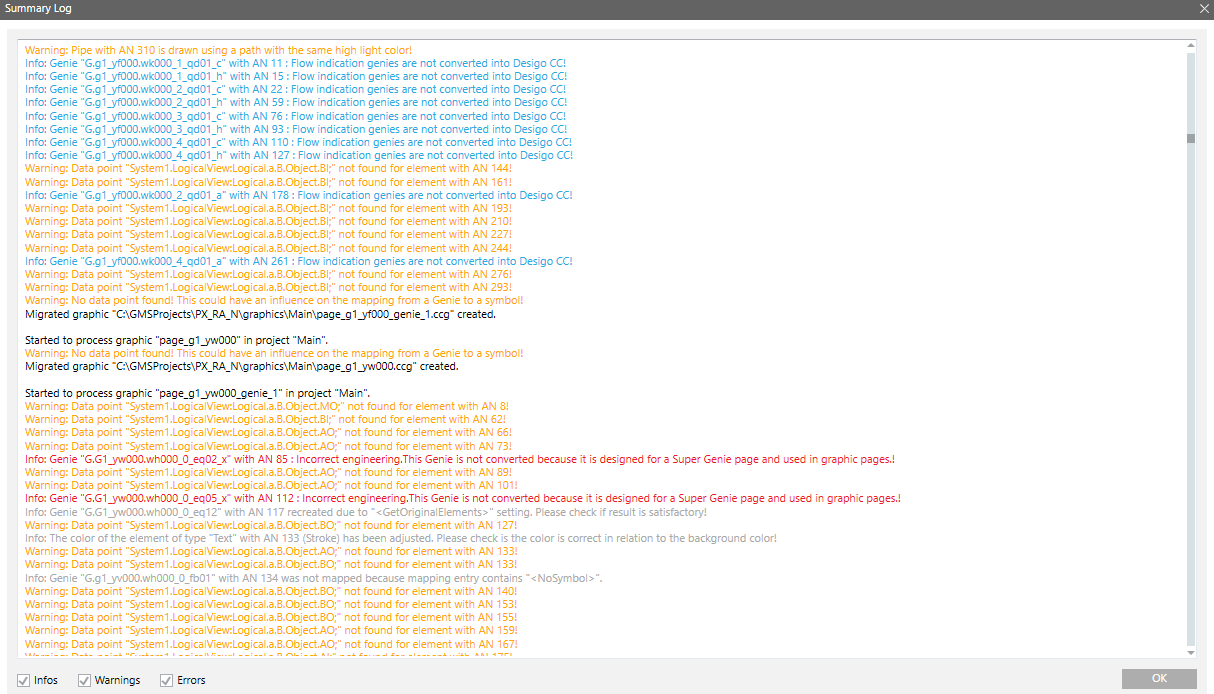Click the Genie AN 178 info line
The width and height of the screenshot is (1214, 694).
click(298, 195)
